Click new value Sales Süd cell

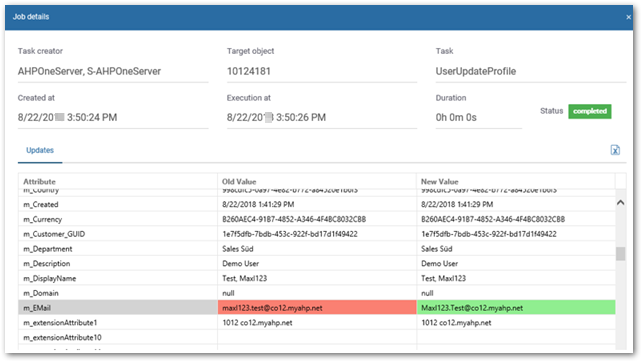(516, 249)
